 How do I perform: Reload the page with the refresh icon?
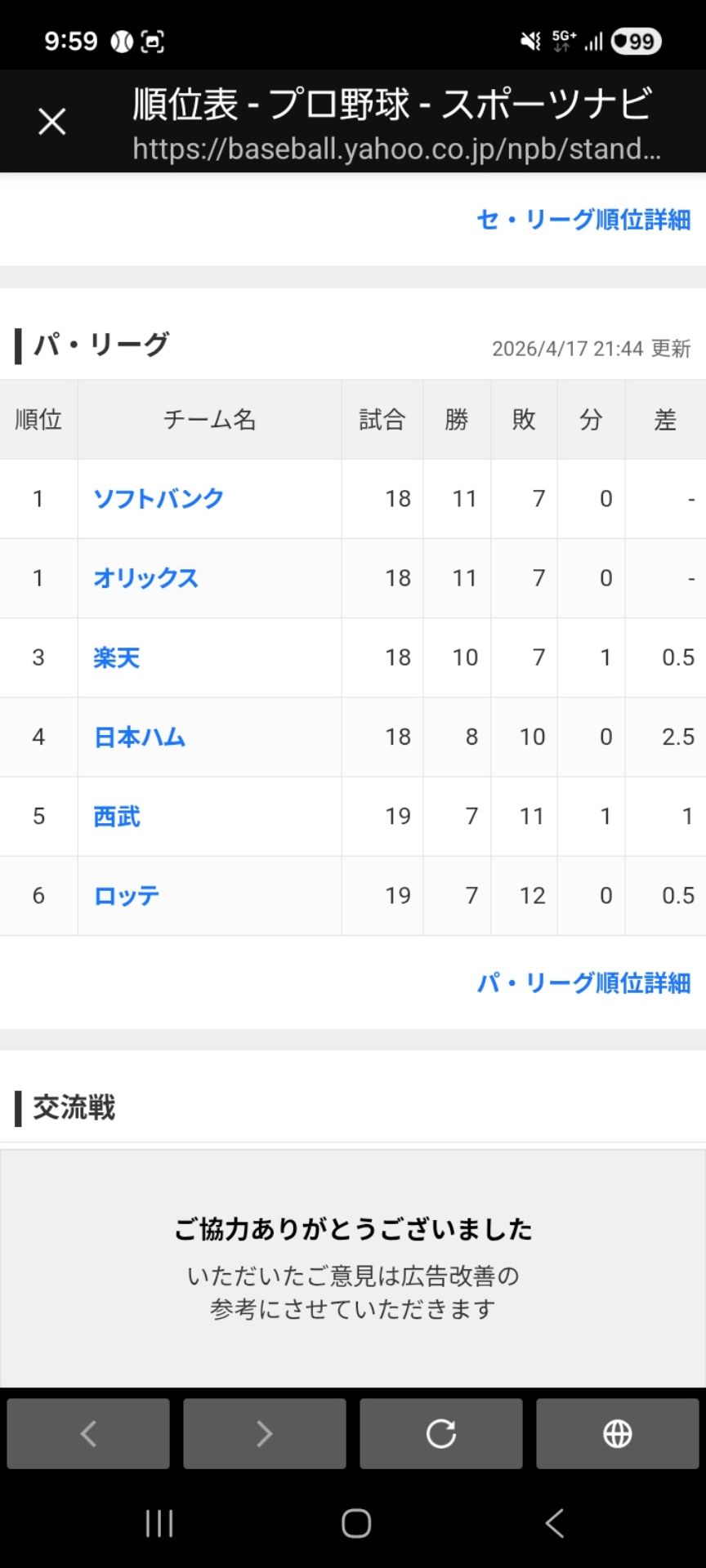click(441, 1433)
